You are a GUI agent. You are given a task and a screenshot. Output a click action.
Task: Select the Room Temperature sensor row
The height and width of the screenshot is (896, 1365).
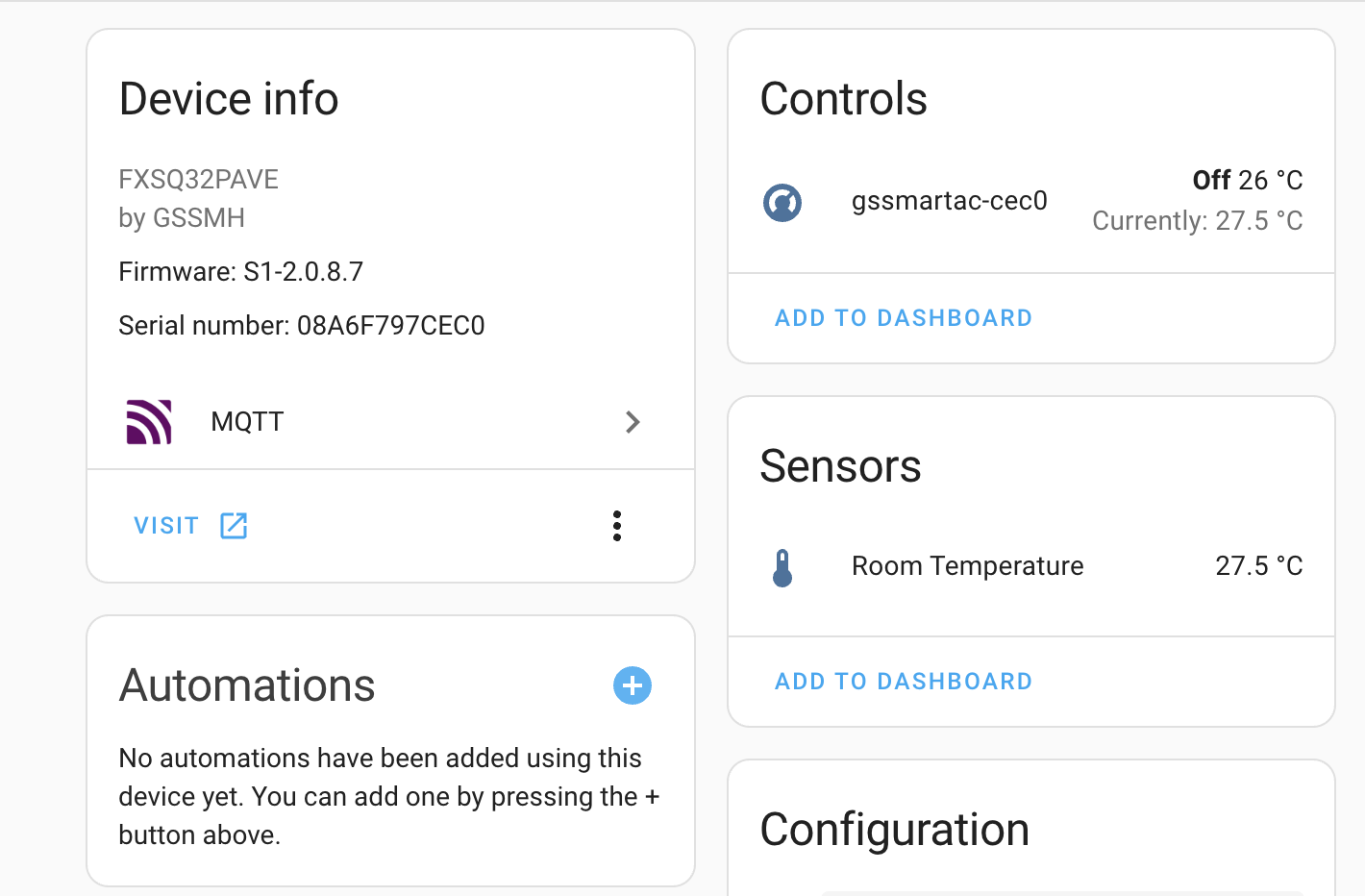pyautogui.click(x=967, y=565)
